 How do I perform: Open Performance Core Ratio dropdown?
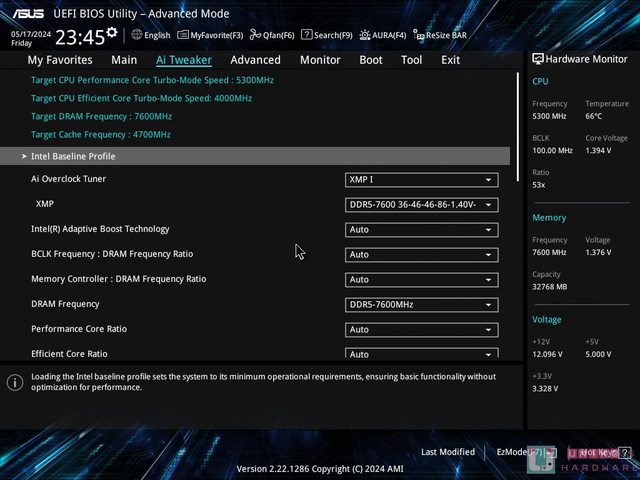421,330
